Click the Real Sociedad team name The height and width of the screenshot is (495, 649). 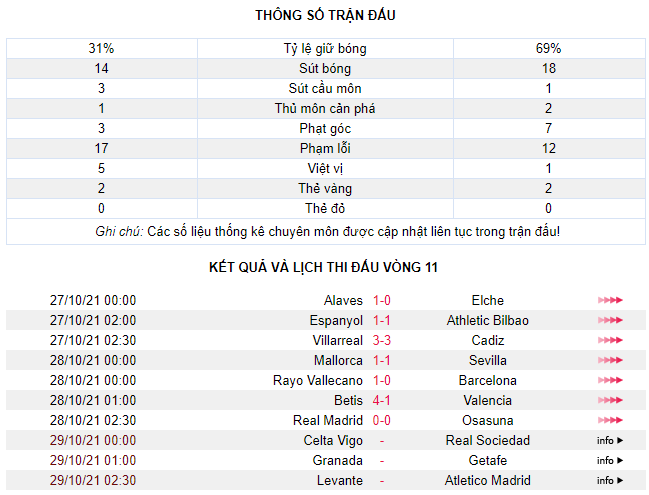coord(488,440)
